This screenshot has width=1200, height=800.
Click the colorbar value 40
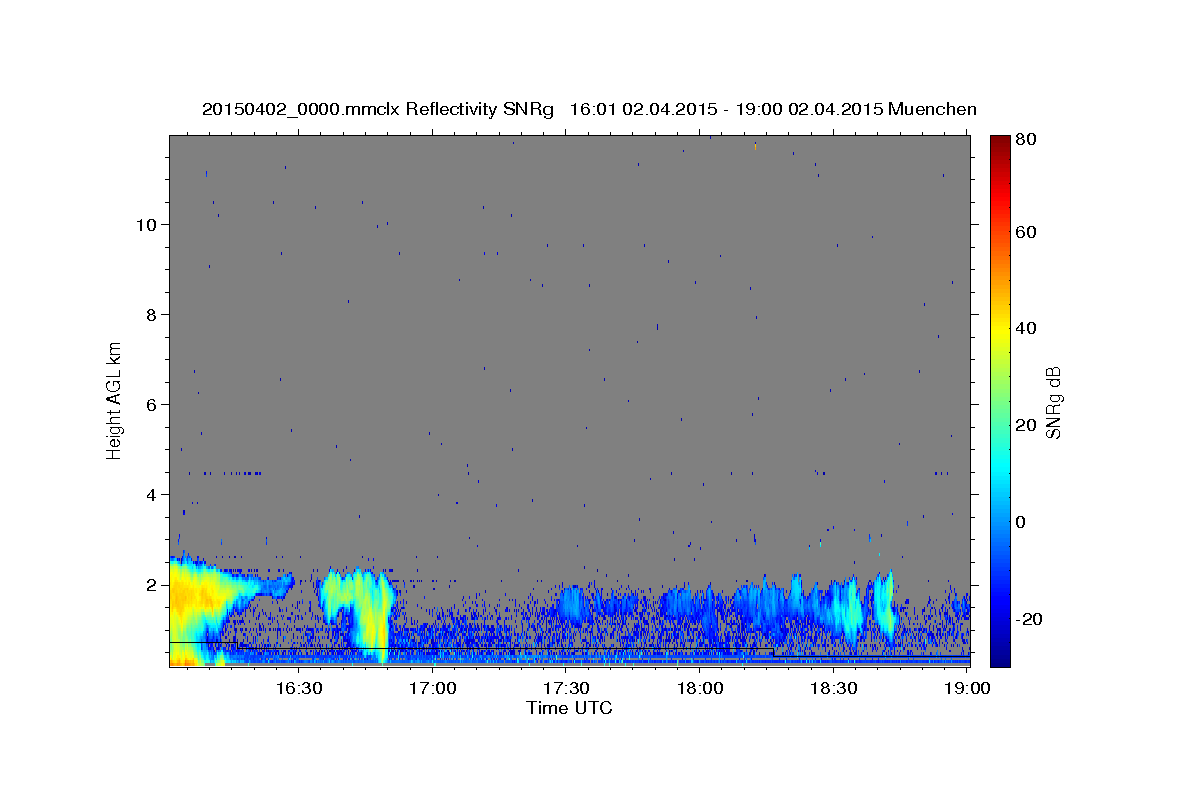point(1024,328)
